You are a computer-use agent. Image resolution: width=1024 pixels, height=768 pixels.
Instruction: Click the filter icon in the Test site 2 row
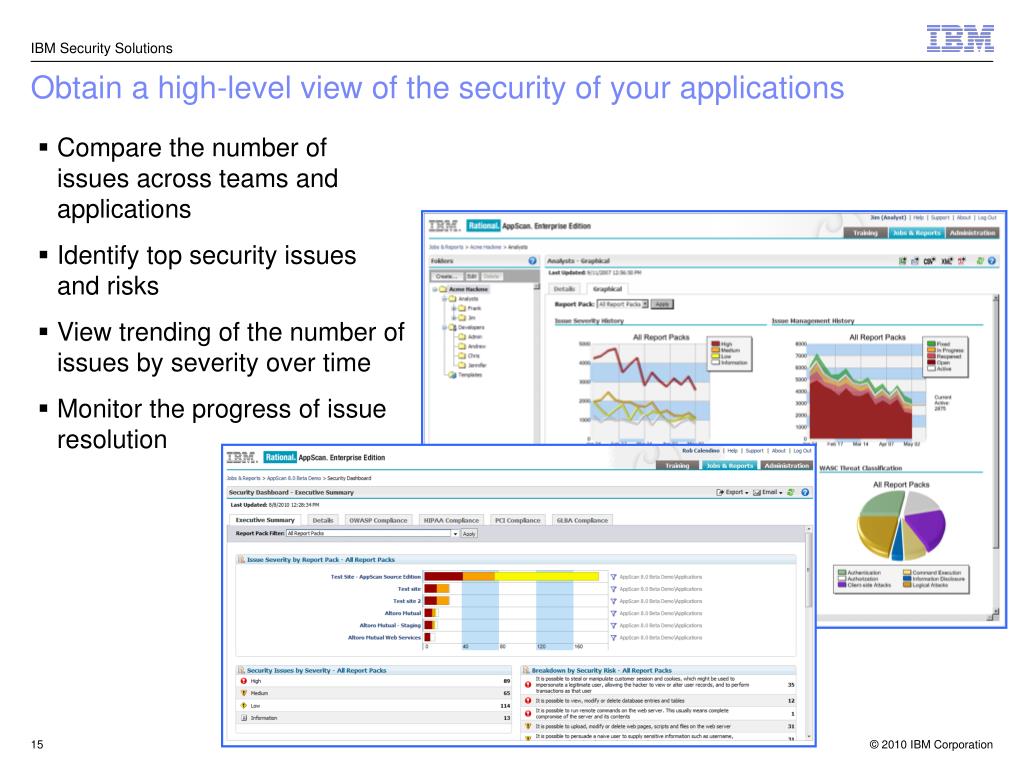[613, 601]
